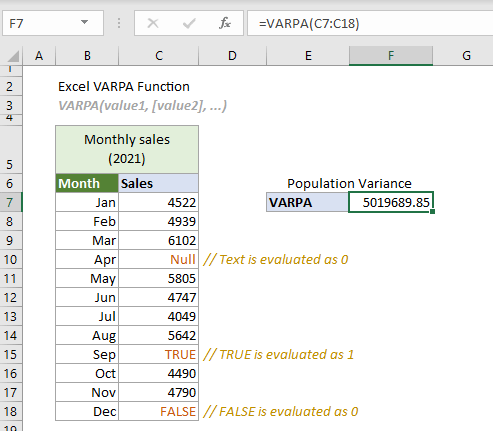The image size is (493, 431).
Task: Expand the Name Box dropdown arrow
Action: pos(85,22)
